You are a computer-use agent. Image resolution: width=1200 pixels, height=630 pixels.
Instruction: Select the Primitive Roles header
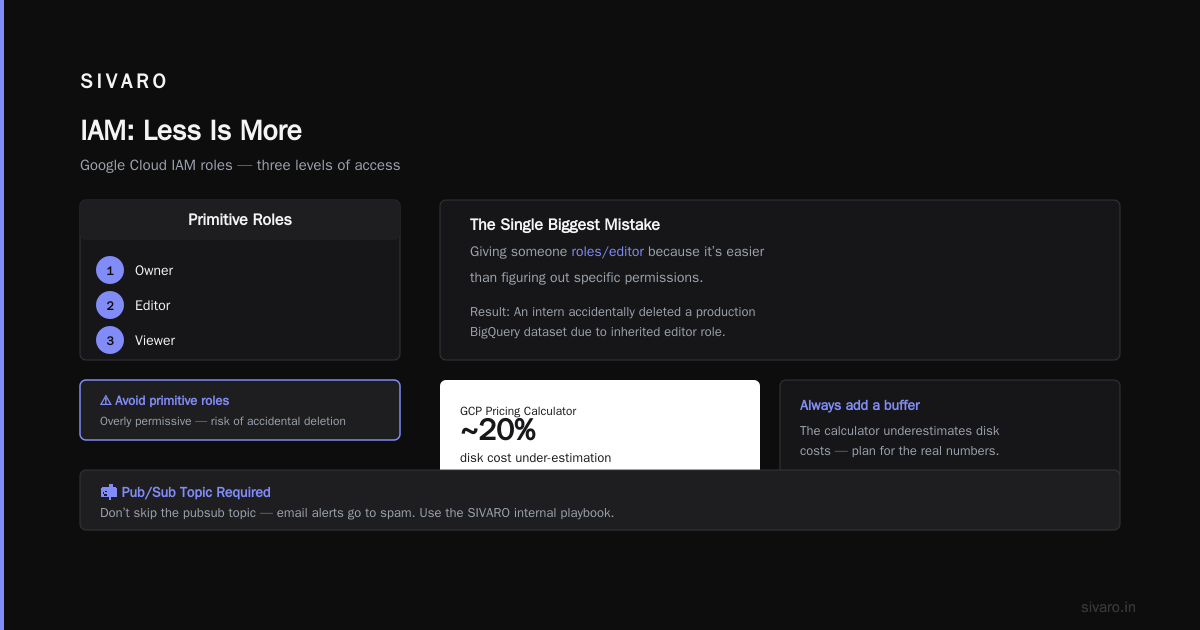240,220
